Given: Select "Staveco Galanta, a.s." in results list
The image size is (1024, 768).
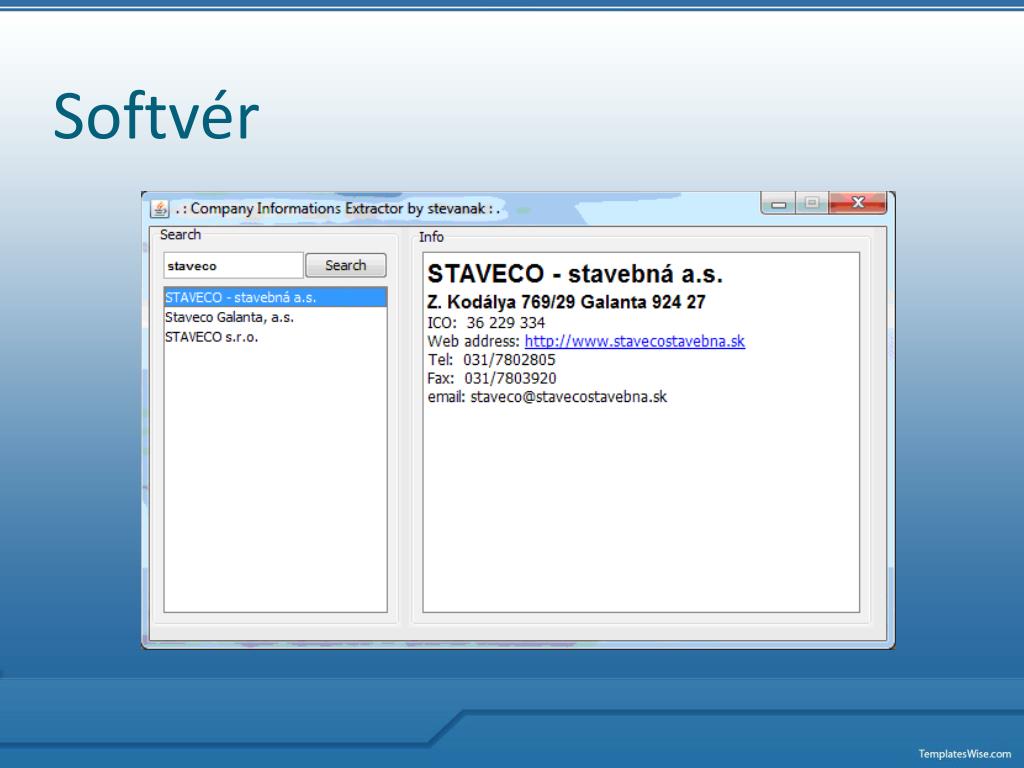Looking at the screenshot, I should (275, 317).
